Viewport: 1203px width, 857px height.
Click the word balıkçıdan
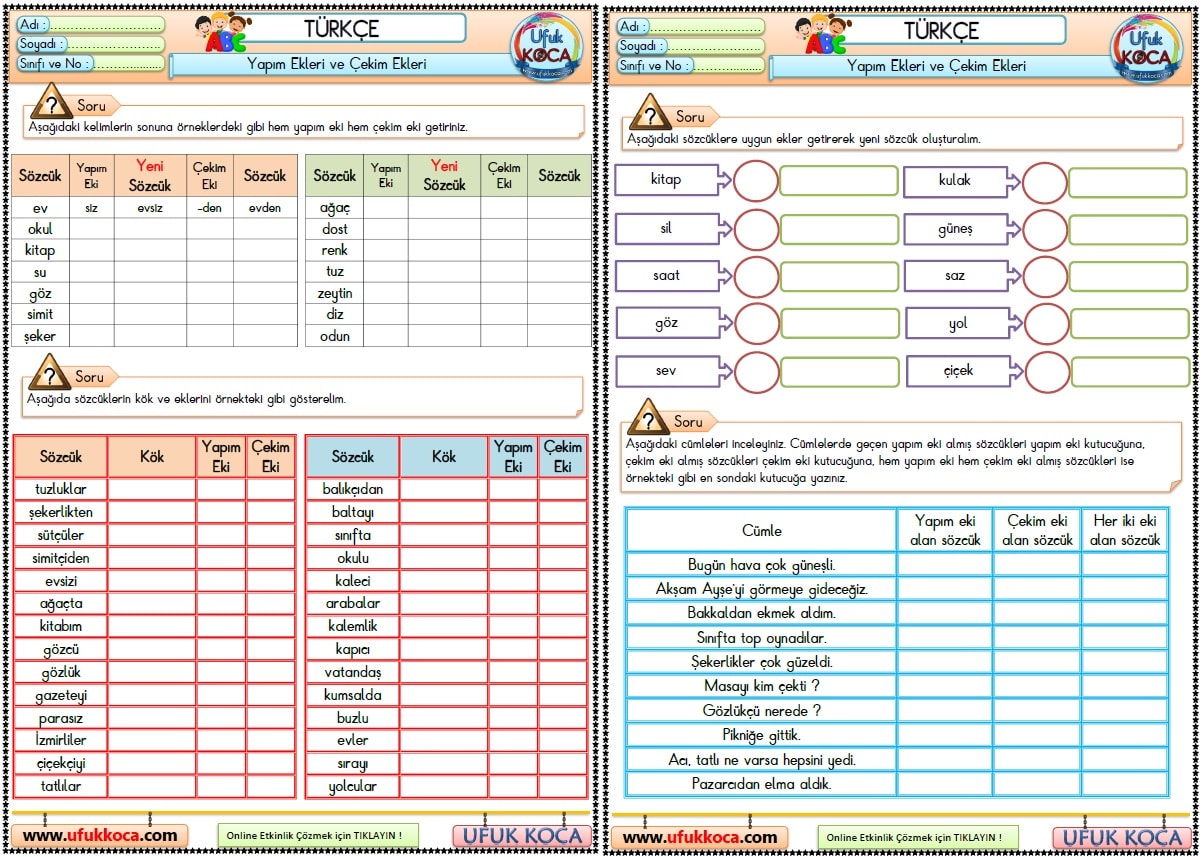click(353, 489)
